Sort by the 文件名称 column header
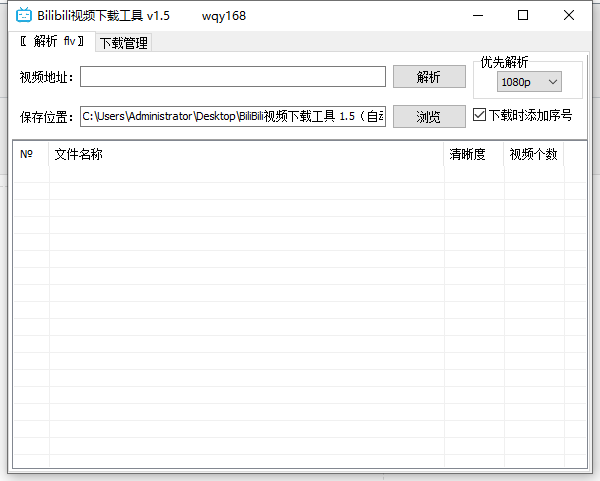The height and width of the screenshot is (481, 600). 245,155
